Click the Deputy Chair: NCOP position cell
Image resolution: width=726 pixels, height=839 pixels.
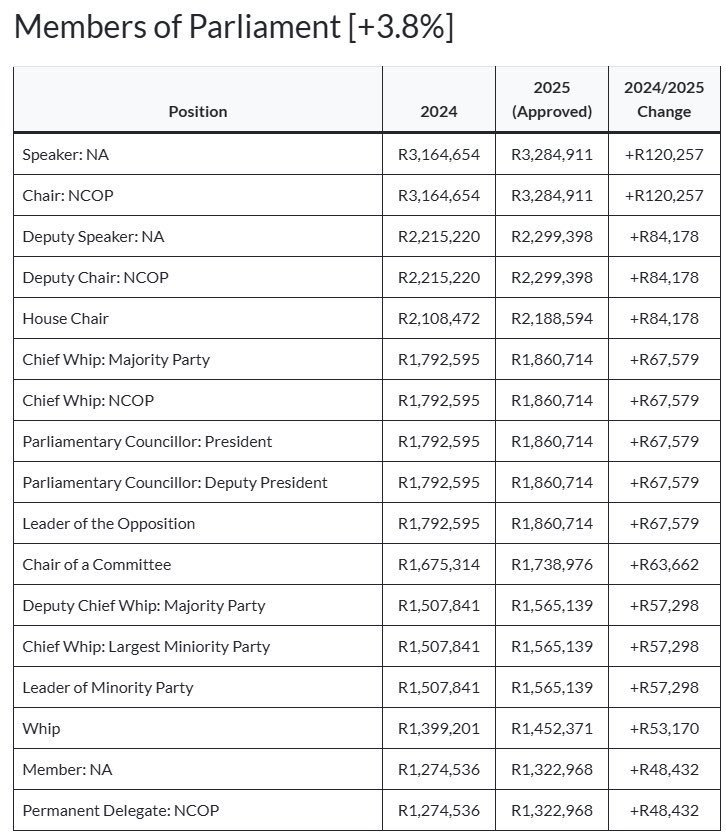[x=198, y=277]
